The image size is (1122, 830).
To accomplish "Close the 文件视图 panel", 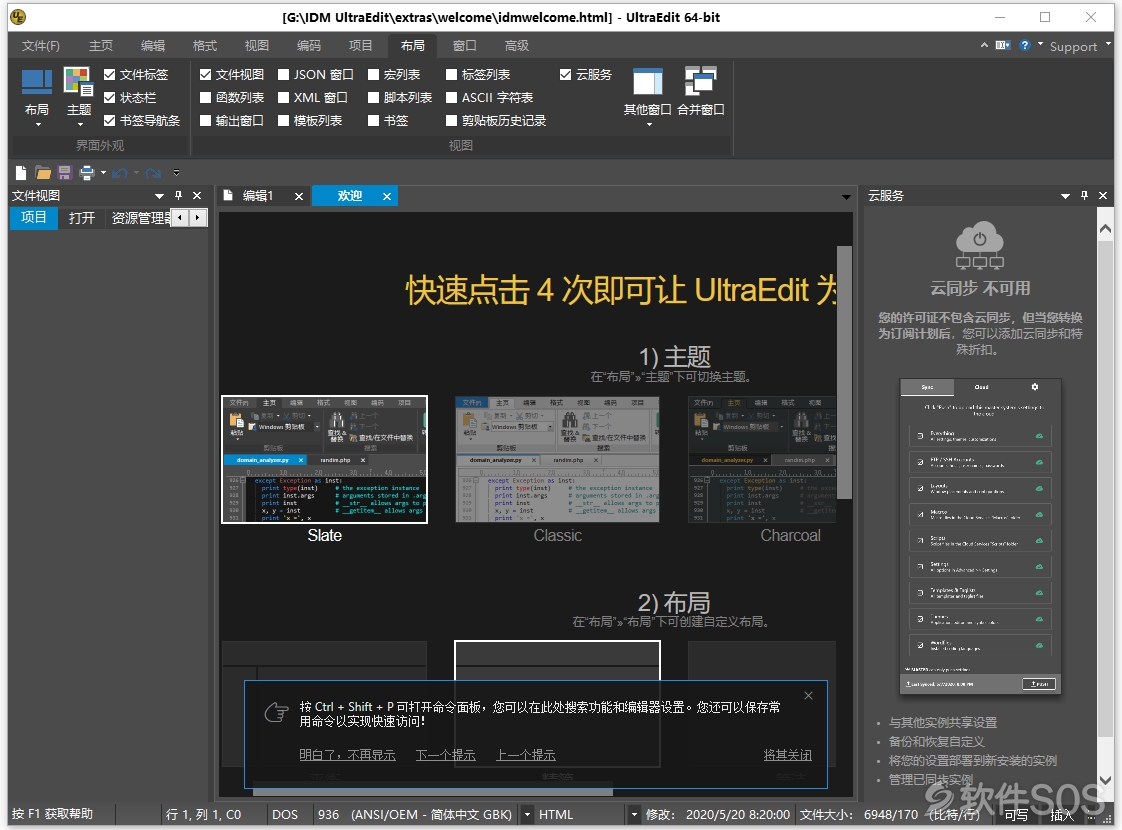I will (197, 195).
